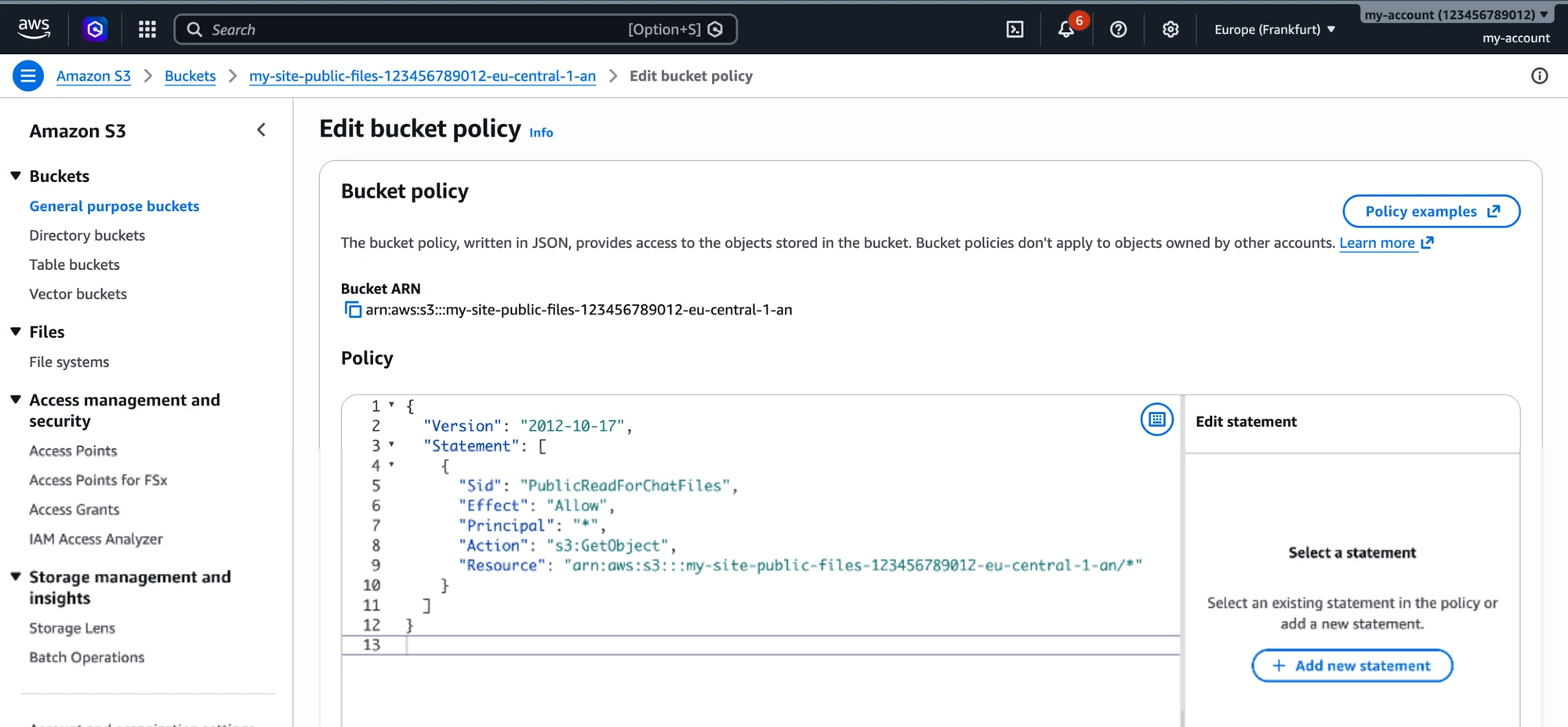Click the search bar magnifier icon
This screenshot has height=727, width=1568.
[194, 29]
